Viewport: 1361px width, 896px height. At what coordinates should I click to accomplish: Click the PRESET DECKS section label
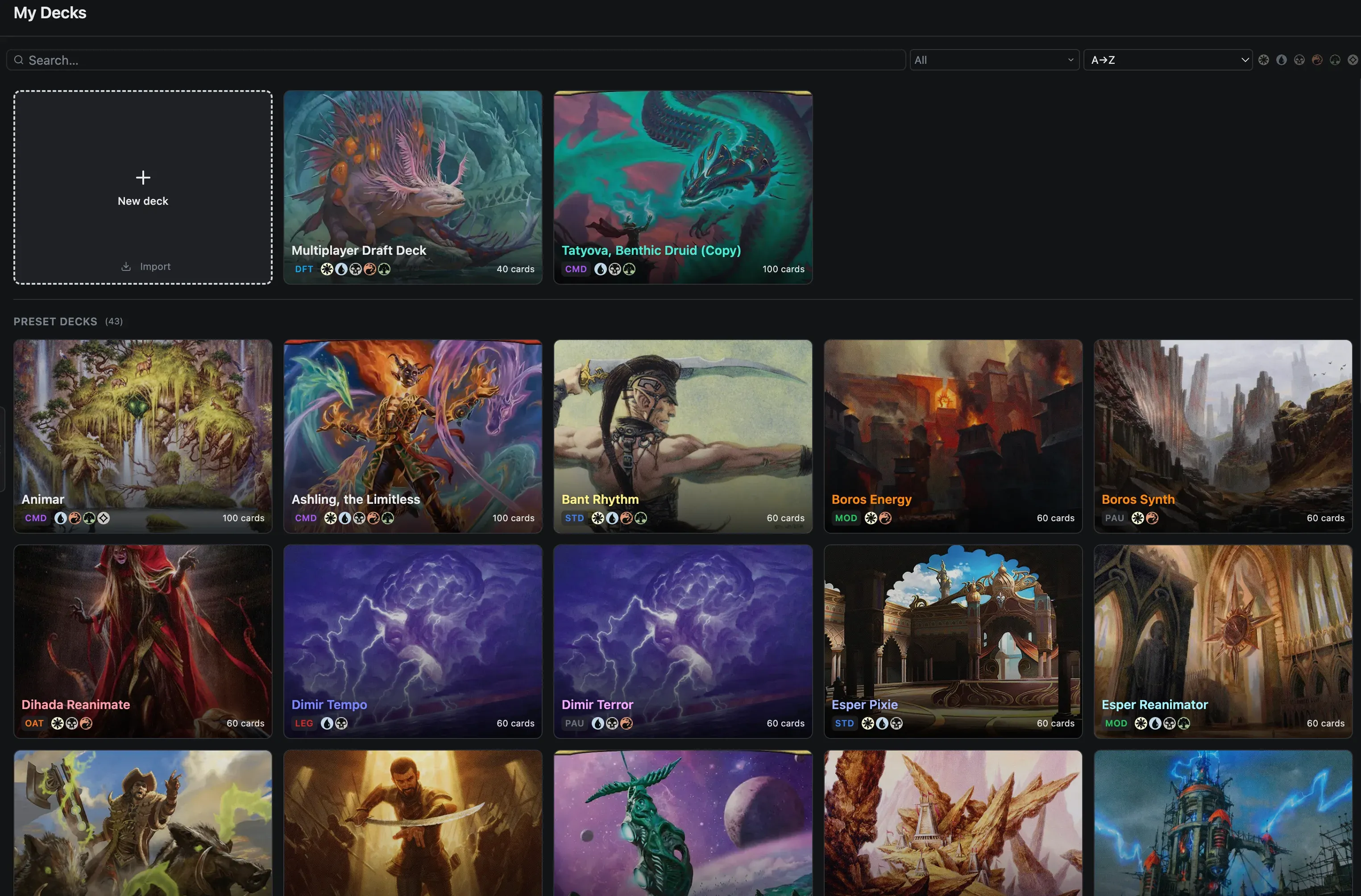click(x=55, y=321)
